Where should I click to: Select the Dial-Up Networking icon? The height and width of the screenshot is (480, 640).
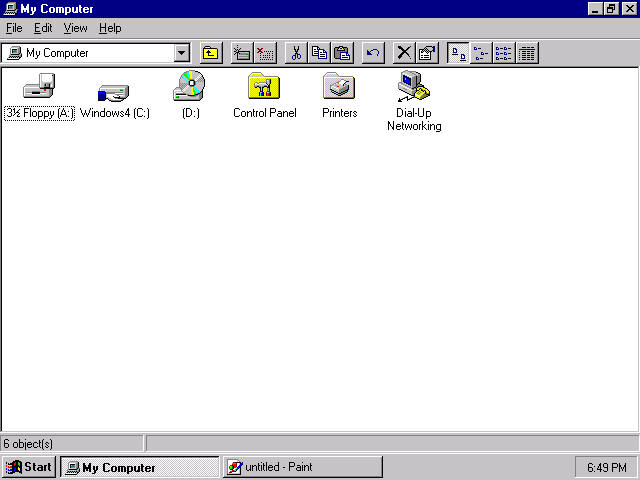click(x=414, y=86)
